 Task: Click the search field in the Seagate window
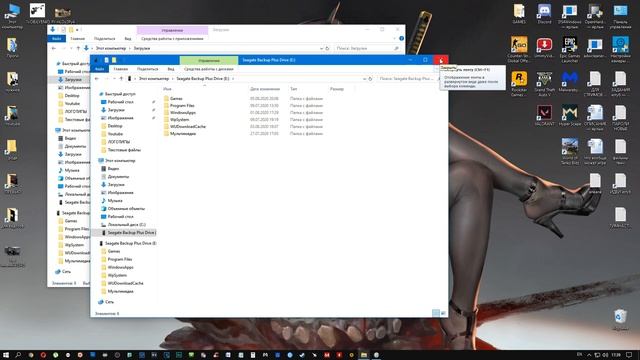pyautogui.click(x=407, y=79)
